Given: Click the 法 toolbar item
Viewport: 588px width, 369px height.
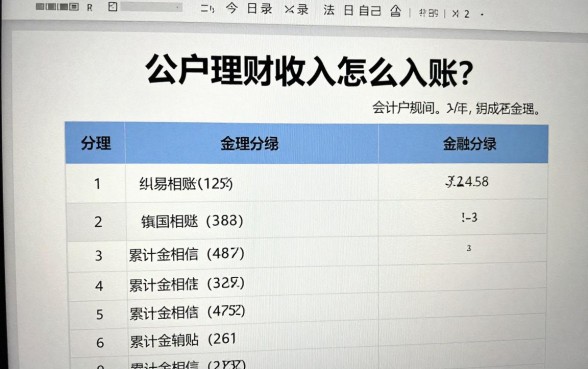Looking at the screenshot, I should click(x=329, y=10).
